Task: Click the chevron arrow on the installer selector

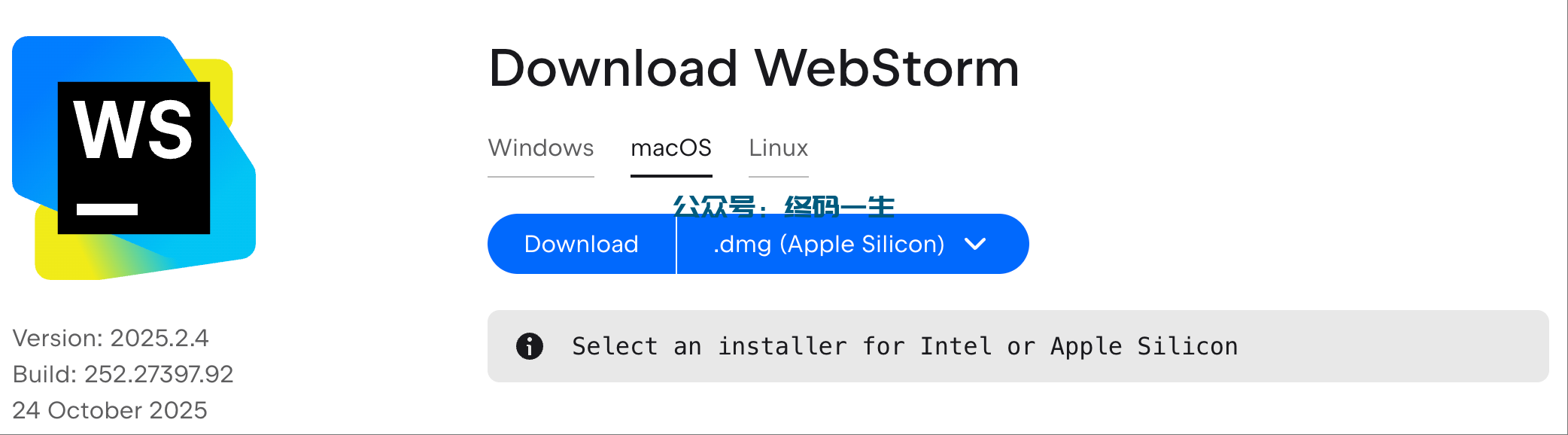Action: 975,244
